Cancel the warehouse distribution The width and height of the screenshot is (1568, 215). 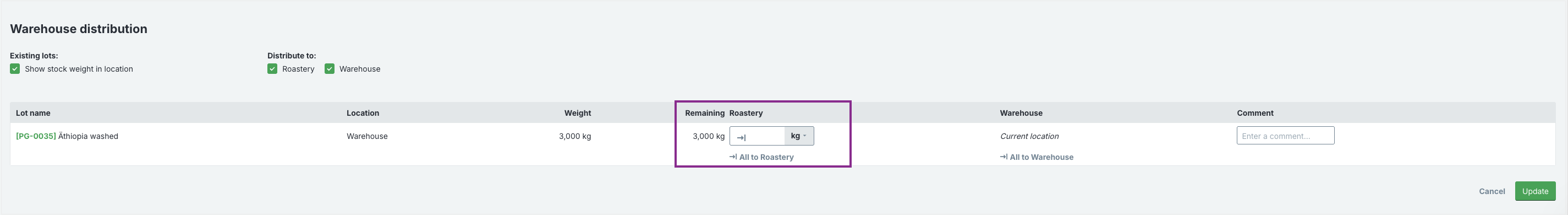[x=1492, y=191]
